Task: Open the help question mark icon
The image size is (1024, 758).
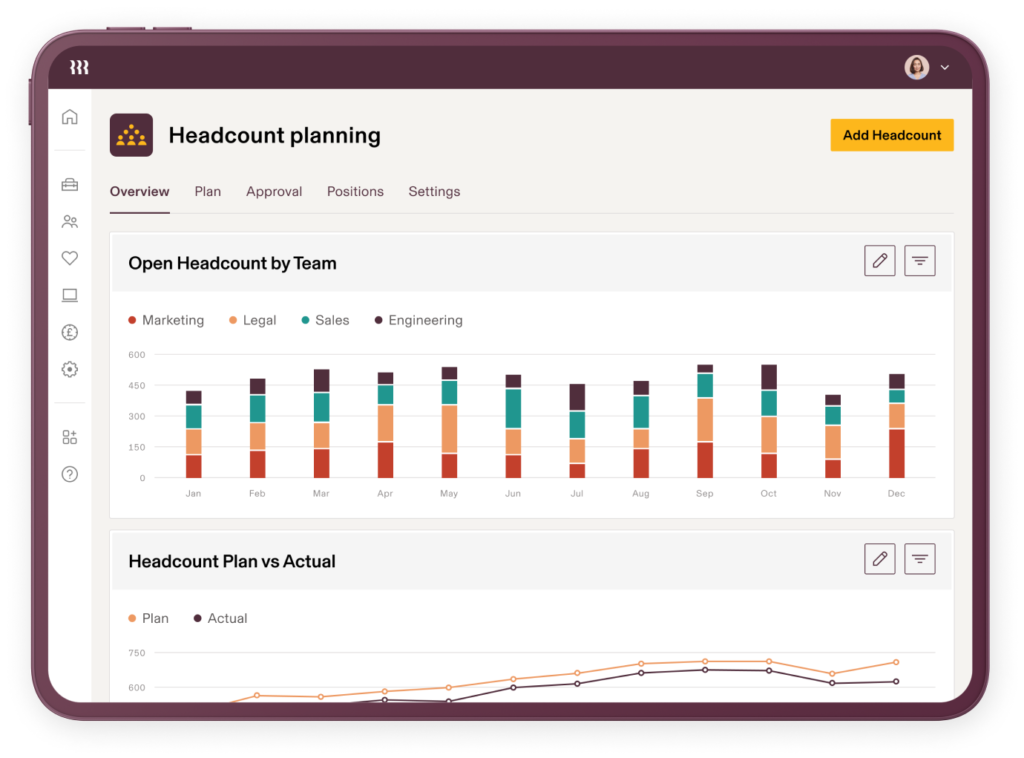Action: pos(69,474)
